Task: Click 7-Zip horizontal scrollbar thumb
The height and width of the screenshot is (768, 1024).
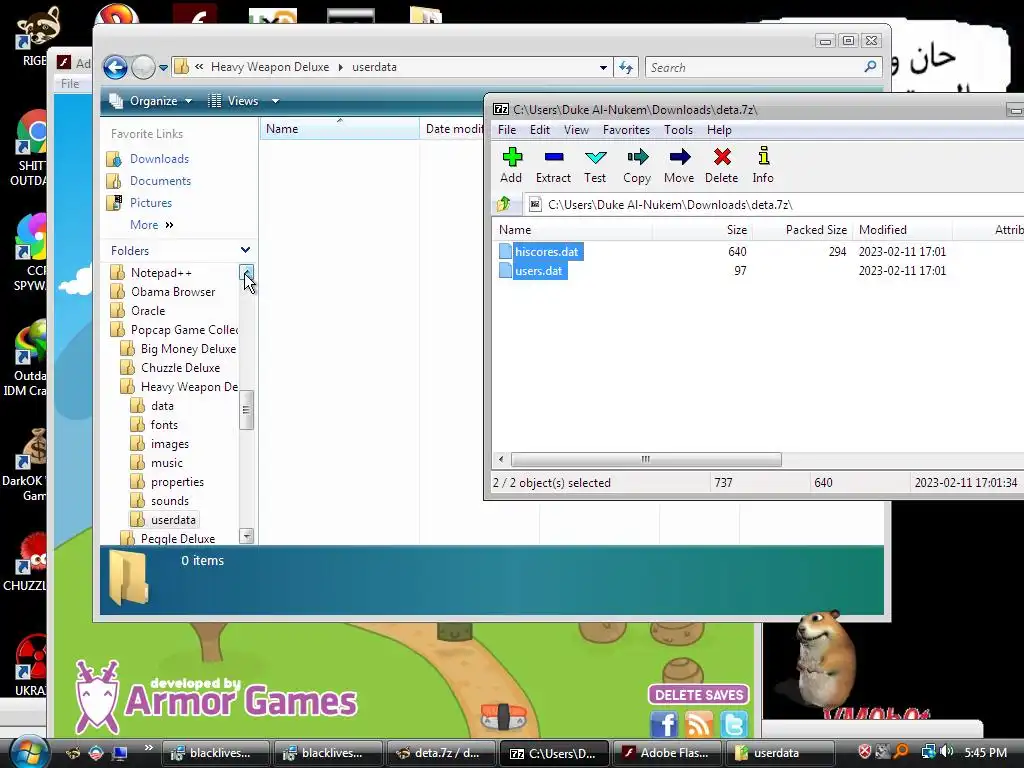Action: click(x=646, y=459)
